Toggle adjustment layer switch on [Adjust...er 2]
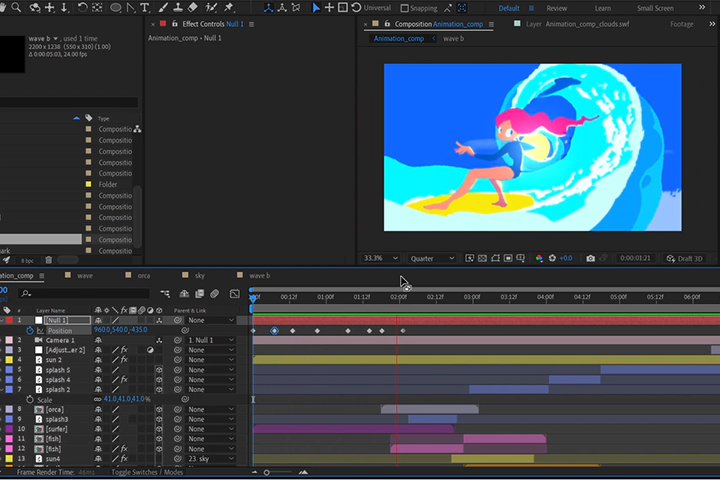This screenshot has height=480, width=720. tap(150, 350)
